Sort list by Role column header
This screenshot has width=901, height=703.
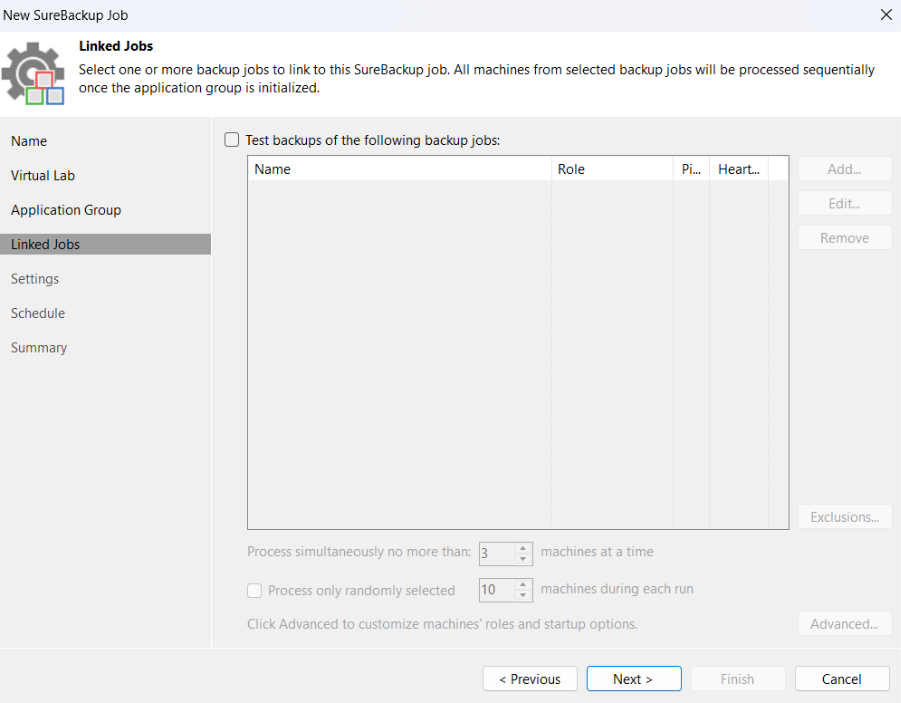pyautogui.click(x=612, y=169)
